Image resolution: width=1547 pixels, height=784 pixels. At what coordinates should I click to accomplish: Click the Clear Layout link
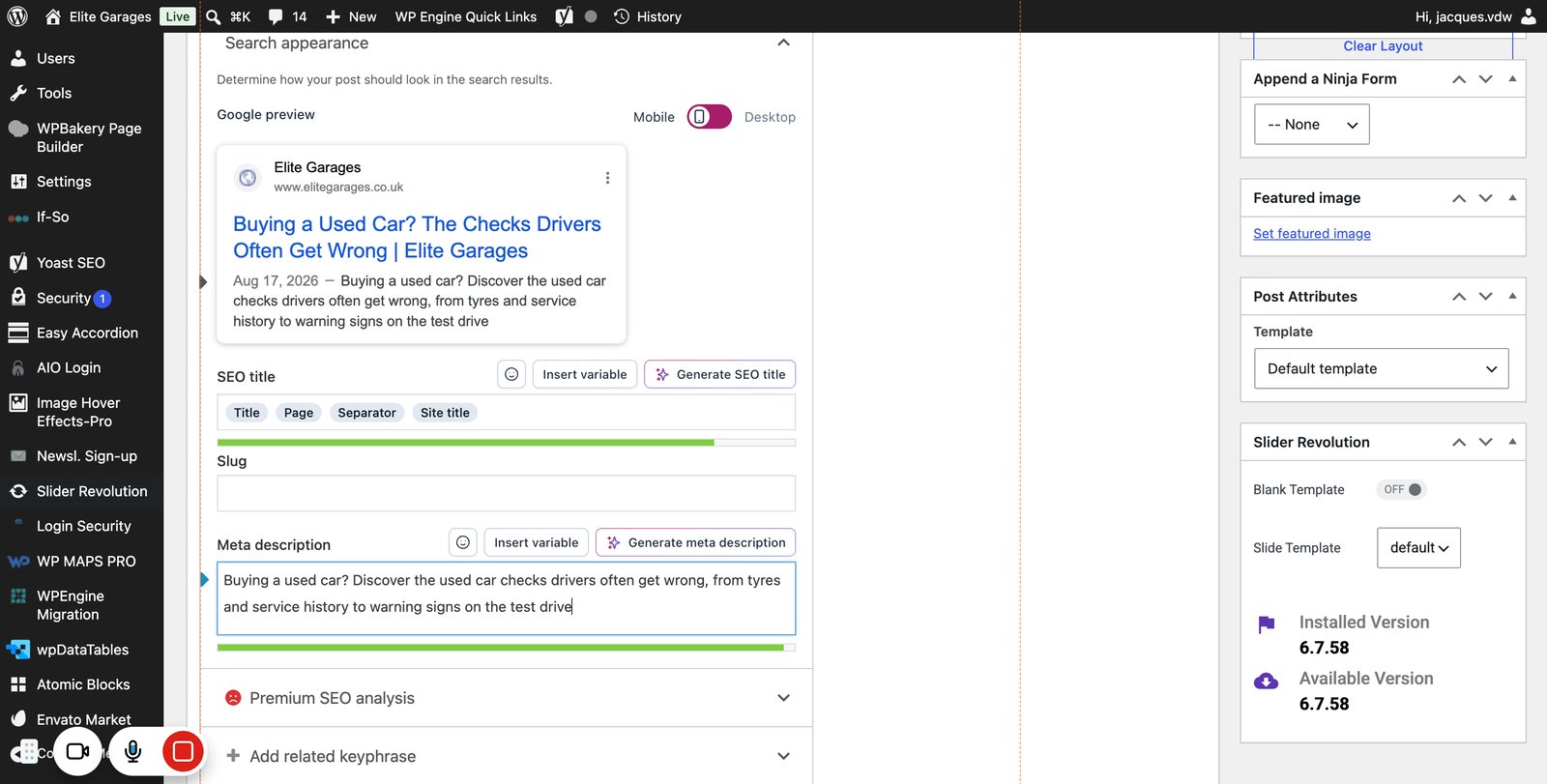[x=1383, y=45]
